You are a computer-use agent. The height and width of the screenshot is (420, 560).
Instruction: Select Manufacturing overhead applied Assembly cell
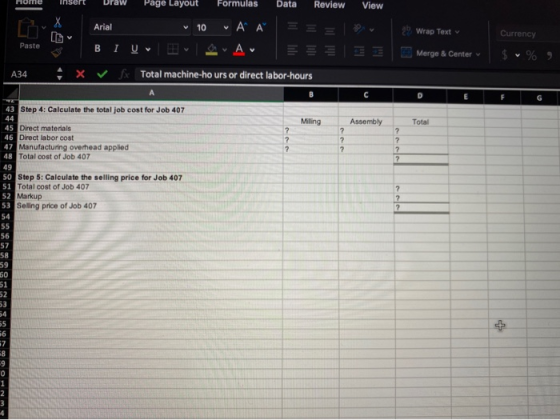pos(366,149)
